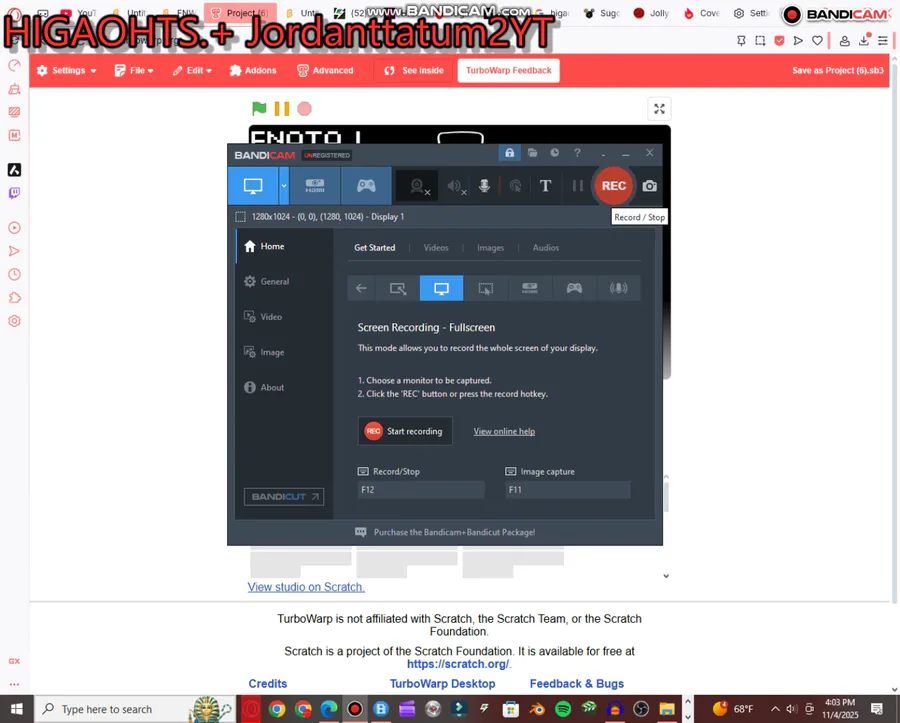Open the Bandicam help question mark

click(x=577, y=153)
